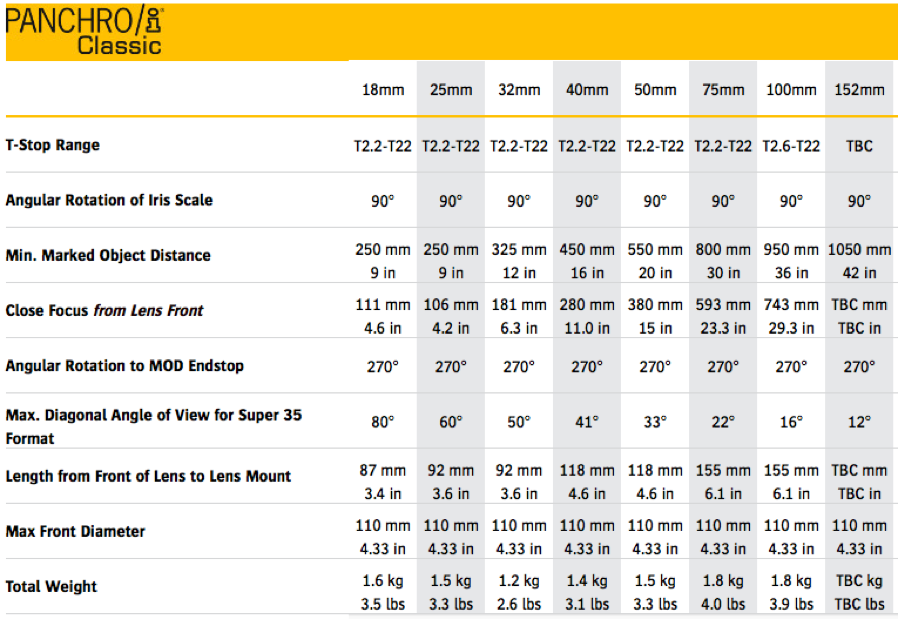Select the 380 mm close focus value

pos(655,305)
